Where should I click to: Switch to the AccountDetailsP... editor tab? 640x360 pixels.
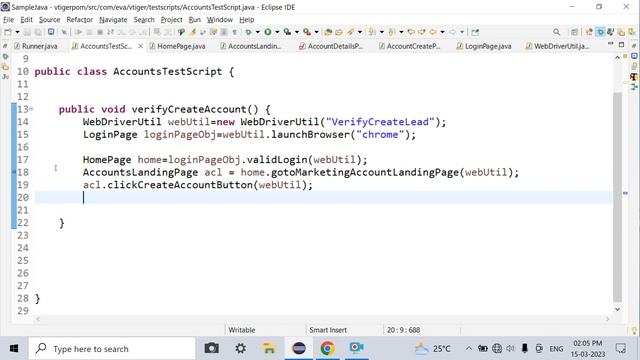coord(331,46)
